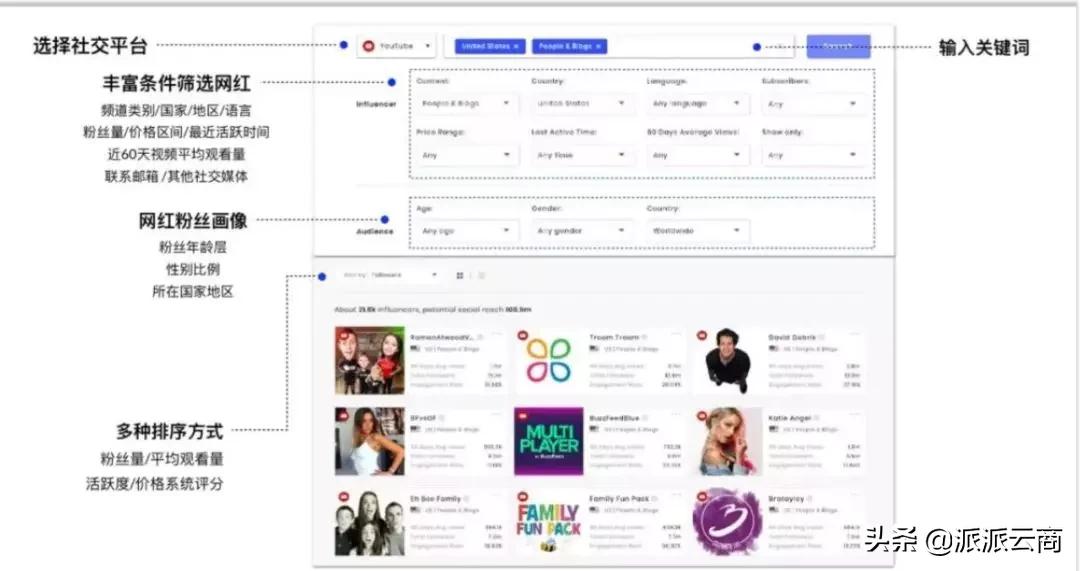Screen dimensions: 1080x571
Task: Click the YouTube badge on Family Fun Pack card
Action: tap(523, 497)
